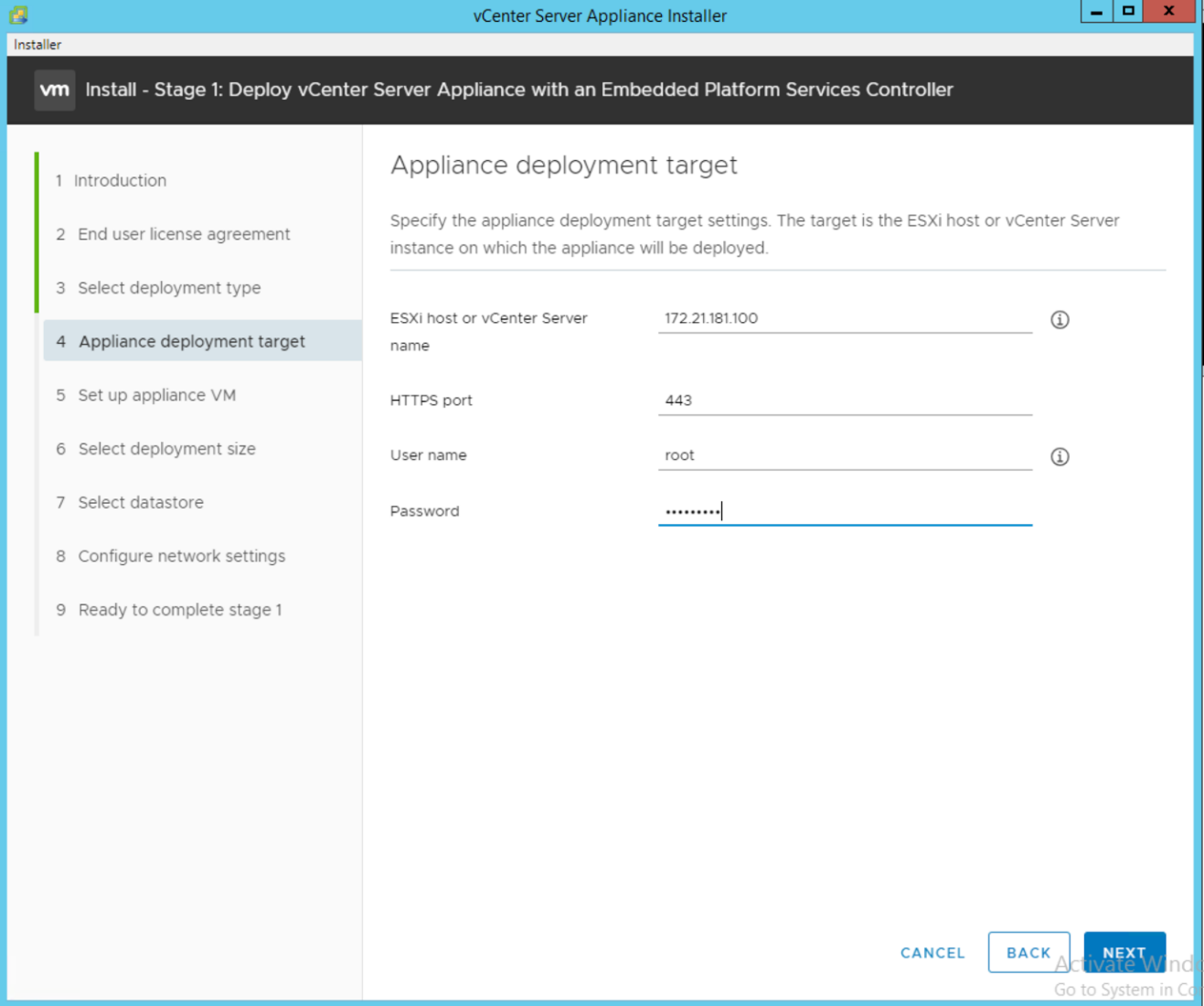The width and height of the screenshot is (1204, 1006).
Task: Click into the Password field
Action: coord(844,510)
